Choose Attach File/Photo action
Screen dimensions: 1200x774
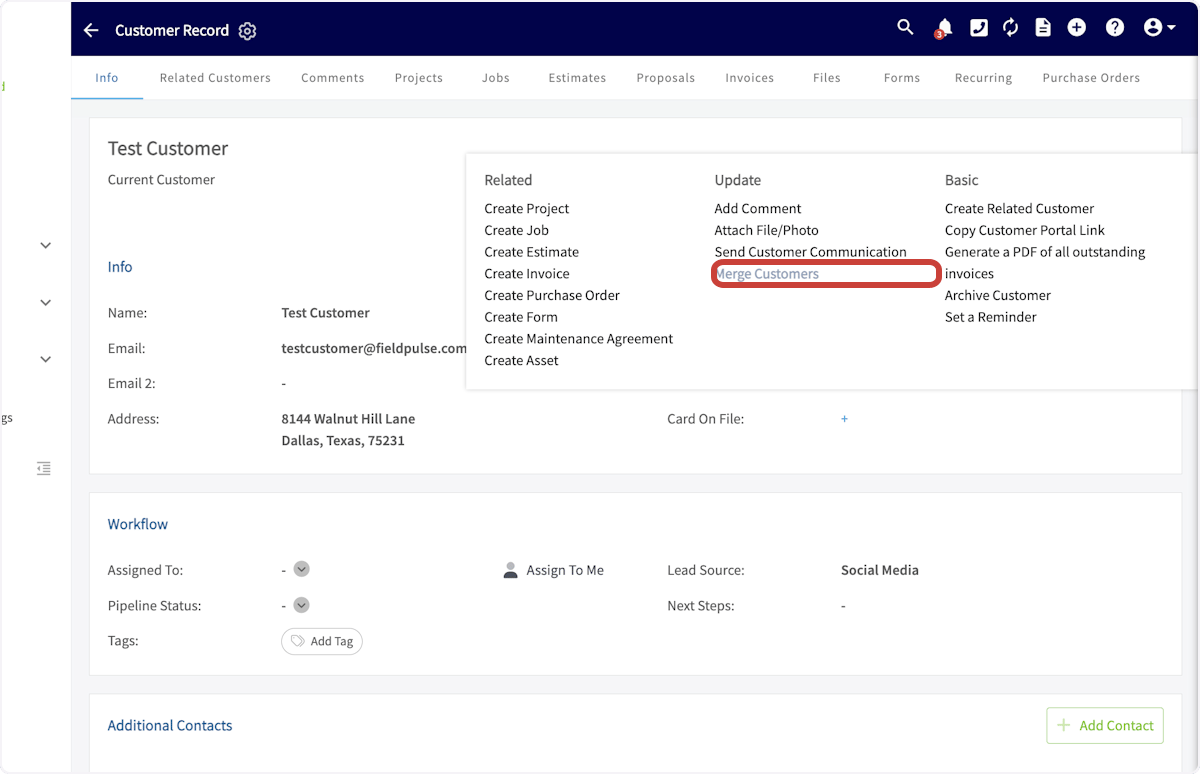[x=766, y=230]
